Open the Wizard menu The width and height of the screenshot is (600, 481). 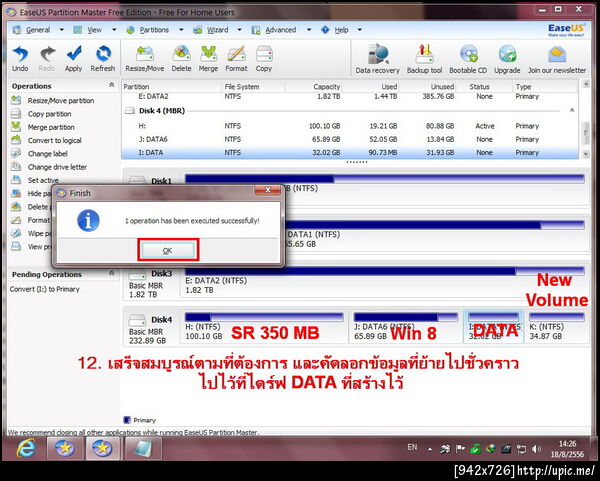click(x=218, y=30)
